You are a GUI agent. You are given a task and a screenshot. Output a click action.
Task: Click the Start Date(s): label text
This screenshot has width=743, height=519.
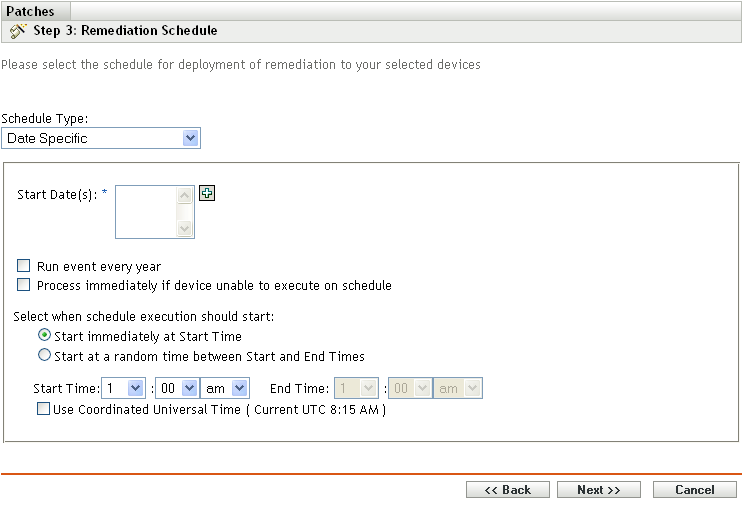pyautogui.click(x=57, y=195)
